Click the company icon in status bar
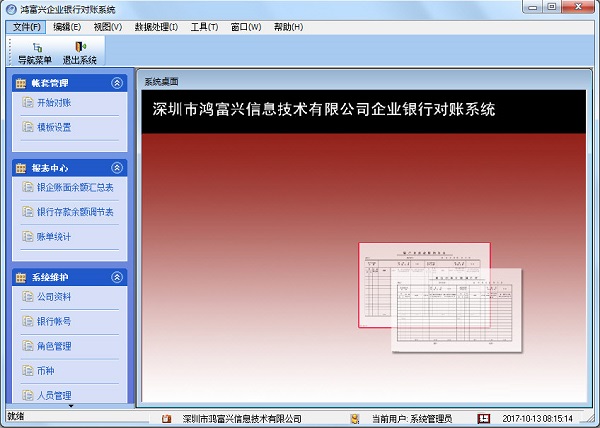This screenshot has height=428, width=600. pyautogui.click(x=166, y=419)
